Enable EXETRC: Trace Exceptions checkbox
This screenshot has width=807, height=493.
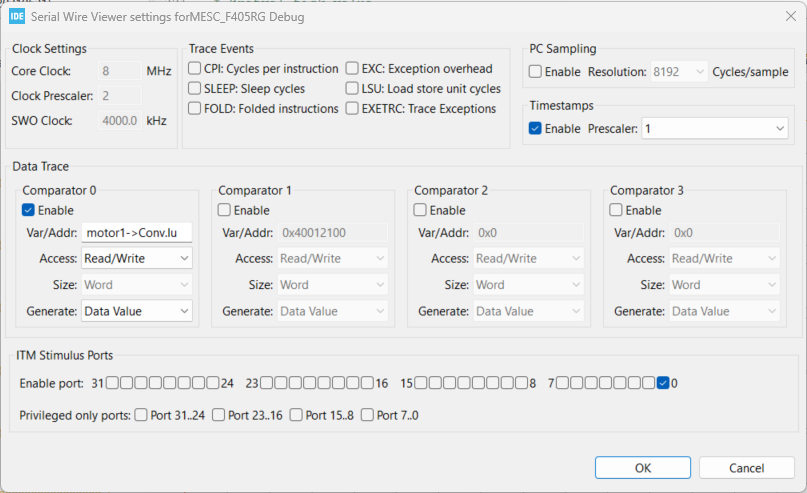pyautogui.click(x=352, y=108)
